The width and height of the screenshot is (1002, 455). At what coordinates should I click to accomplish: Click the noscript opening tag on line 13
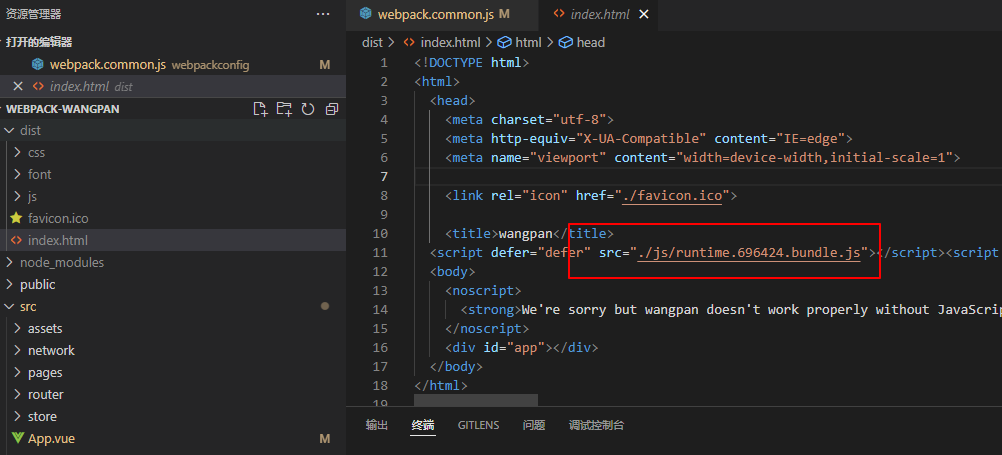[483, 291]
